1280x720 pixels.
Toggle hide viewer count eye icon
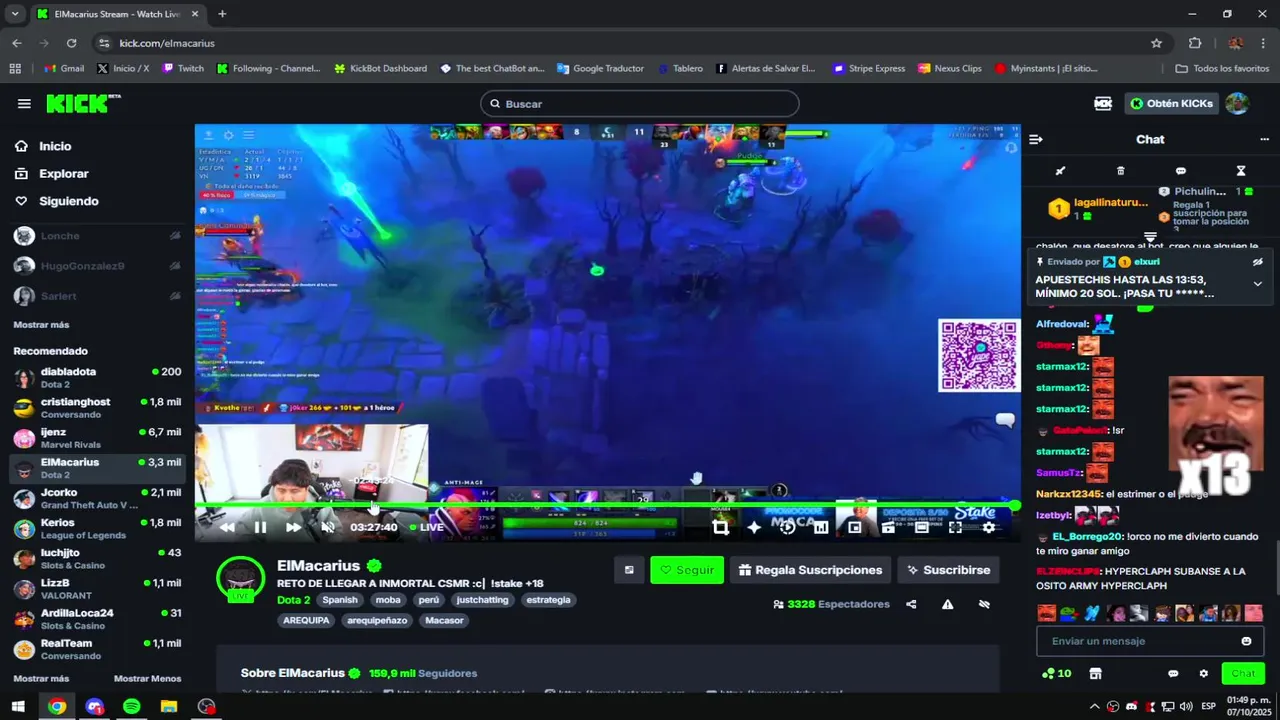[x=984, y=604]
